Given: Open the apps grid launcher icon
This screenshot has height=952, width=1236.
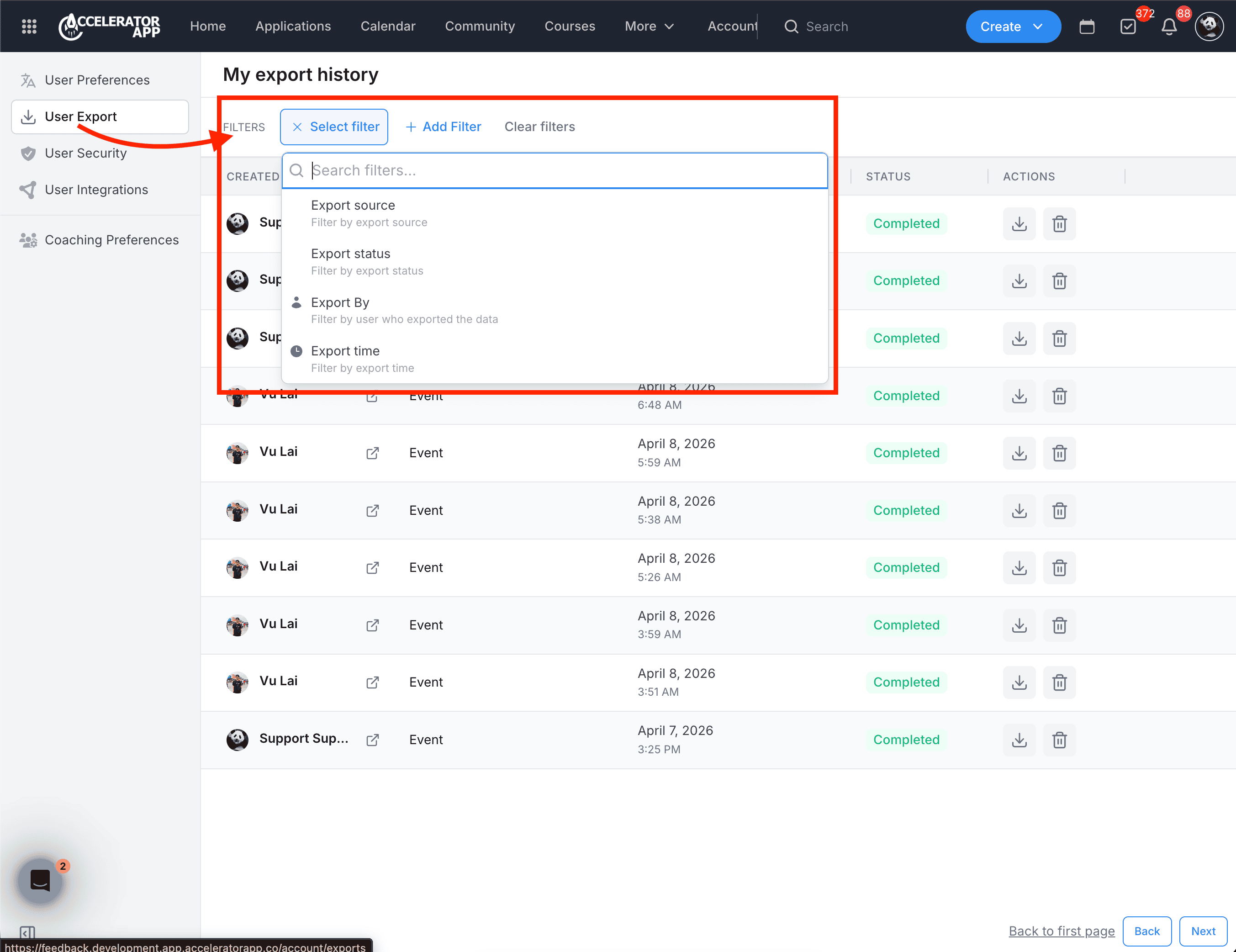Looking at the screenshot, I should pyautogui.click(x=29, y=26).
